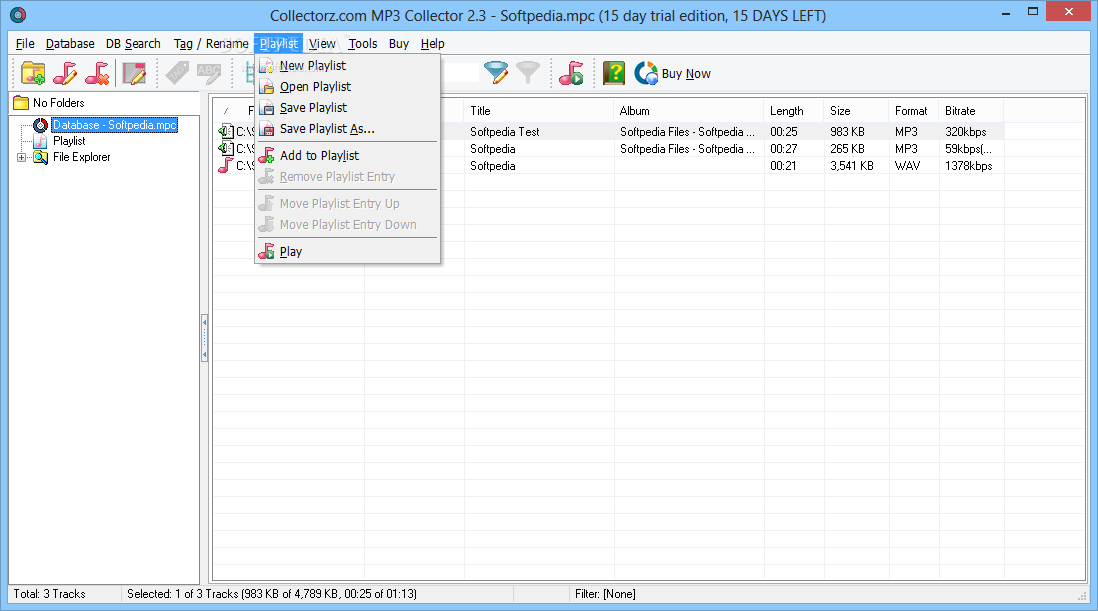Sort by the Album column header

[688, 111]
